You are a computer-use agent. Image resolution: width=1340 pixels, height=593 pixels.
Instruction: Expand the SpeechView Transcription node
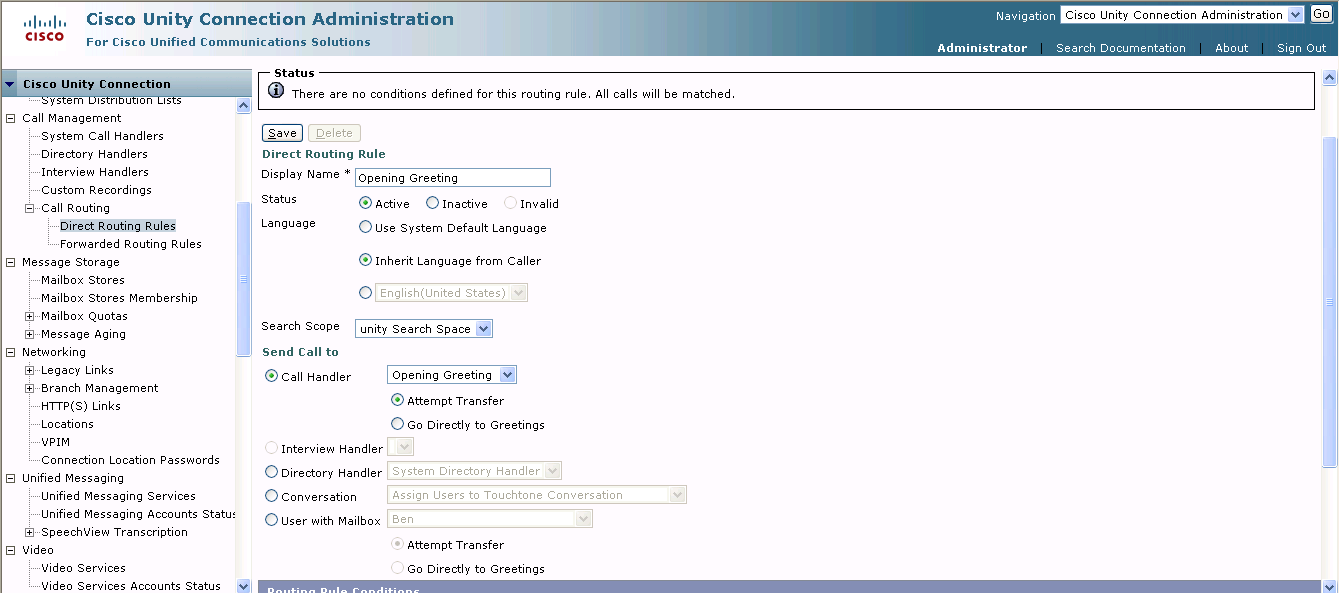[x=30, y=532]
